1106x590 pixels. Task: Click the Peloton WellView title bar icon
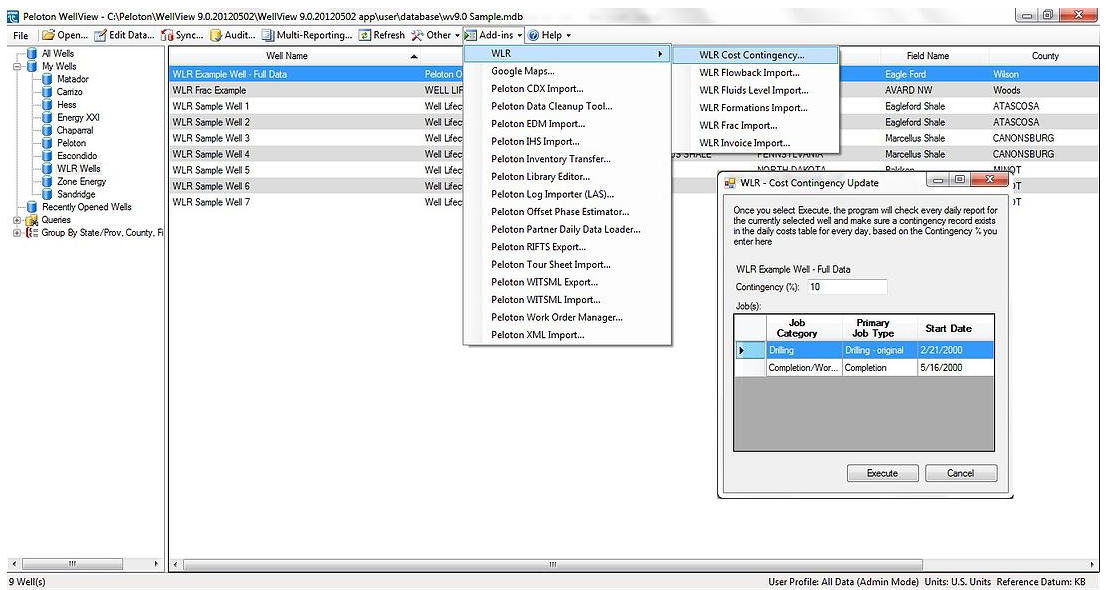click(x=13, y=16)
